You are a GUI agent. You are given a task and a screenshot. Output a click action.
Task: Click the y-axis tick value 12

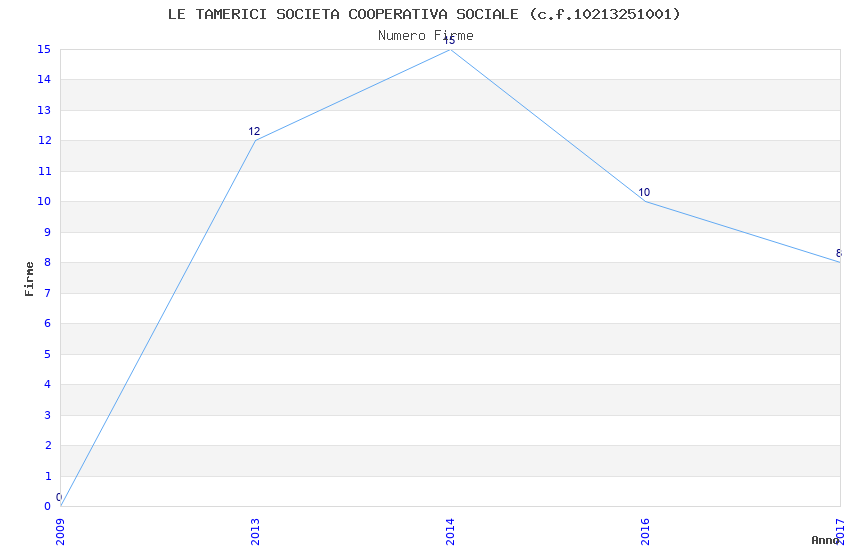coord(44,140)
